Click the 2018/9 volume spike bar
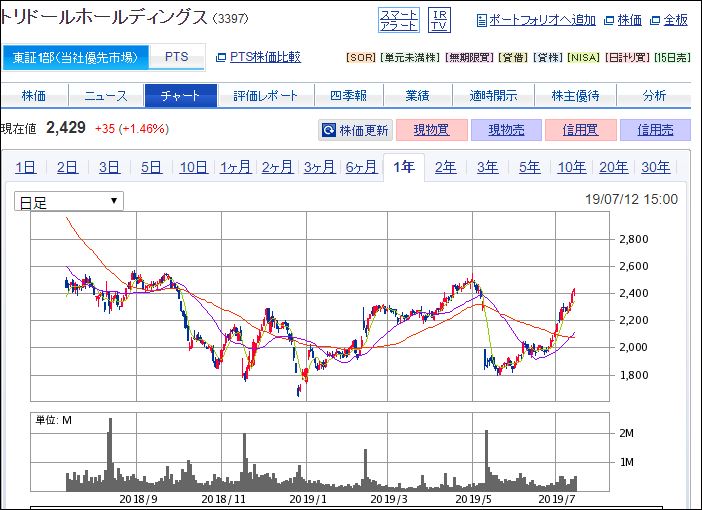702x510 pixels. coord(111,454)
